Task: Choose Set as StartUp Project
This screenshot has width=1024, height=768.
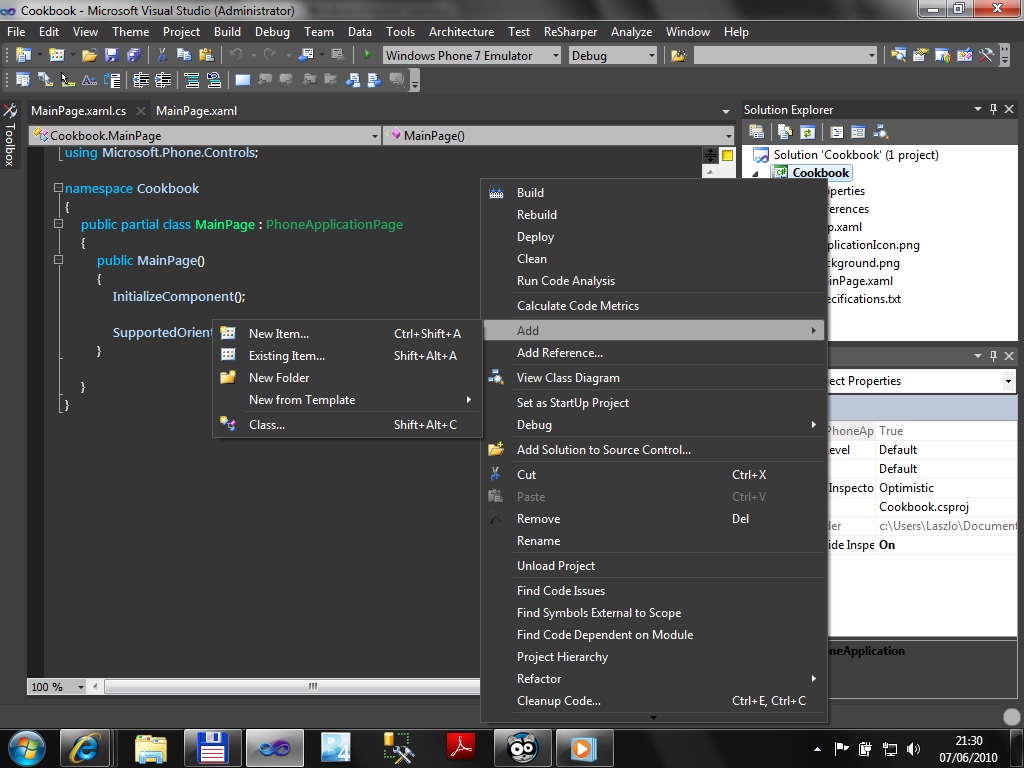Action: [x=654, y=403]
